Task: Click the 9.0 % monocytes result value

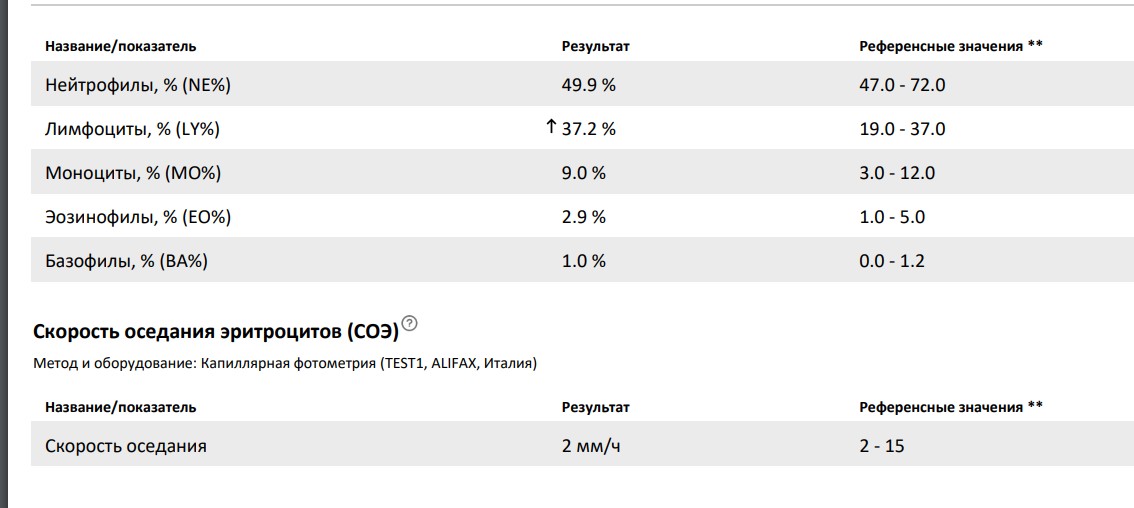Action: click(583, 173)
